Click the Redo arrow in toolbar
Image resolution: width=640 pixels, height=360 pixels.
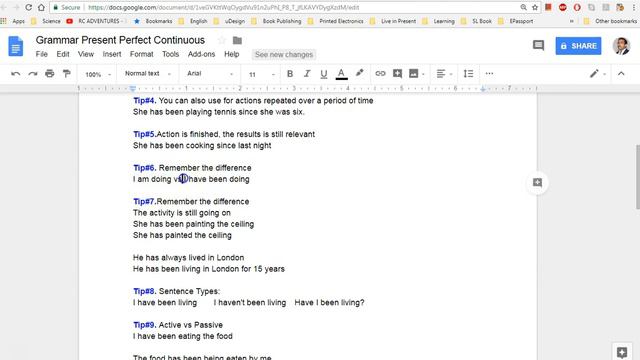tap(33, 74)
